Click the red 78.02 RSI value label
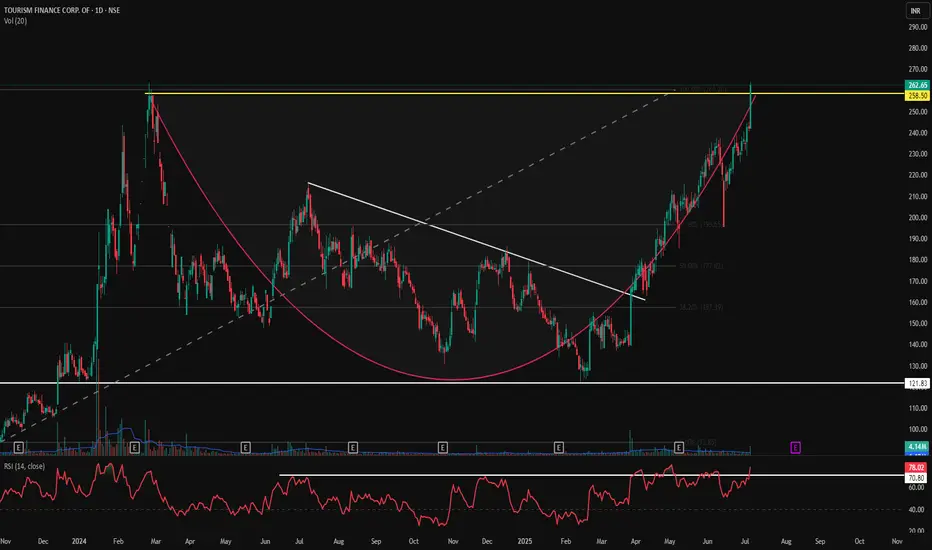The image size is (932, 550). tap(917, 467)
